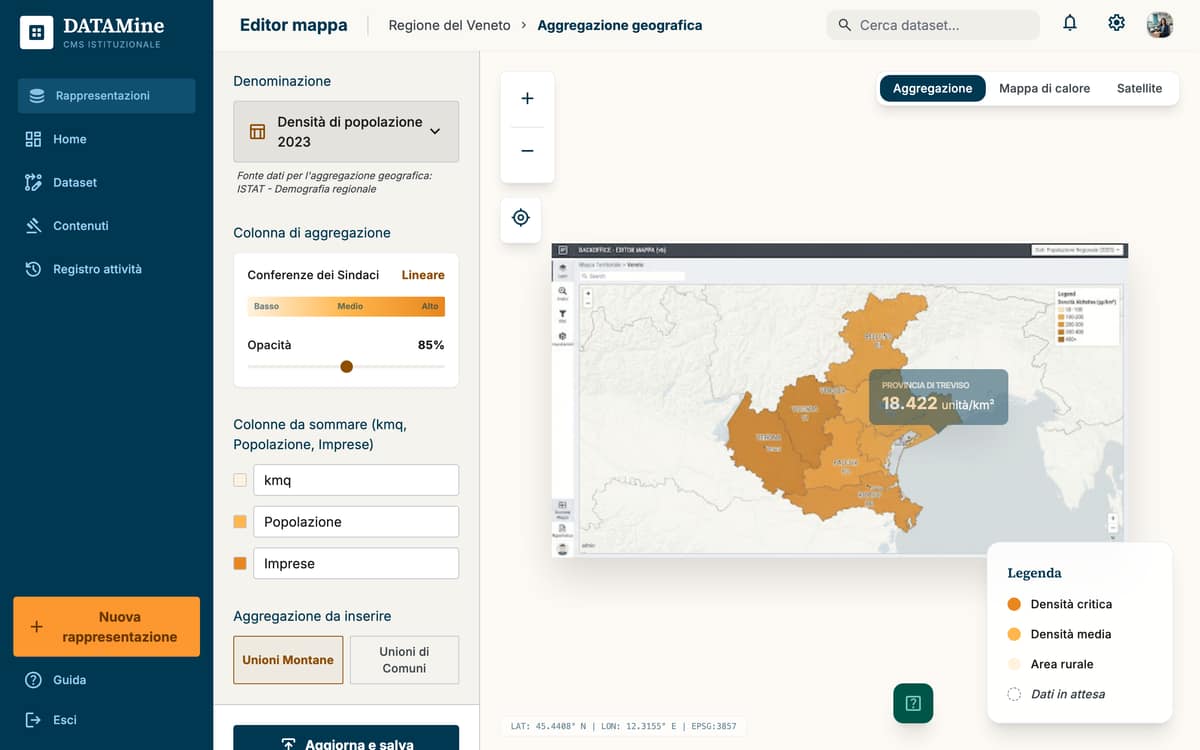Viewport: 1200px width, 750px height.
Task: Open user profile avatar
Action: pos(1160,24)
